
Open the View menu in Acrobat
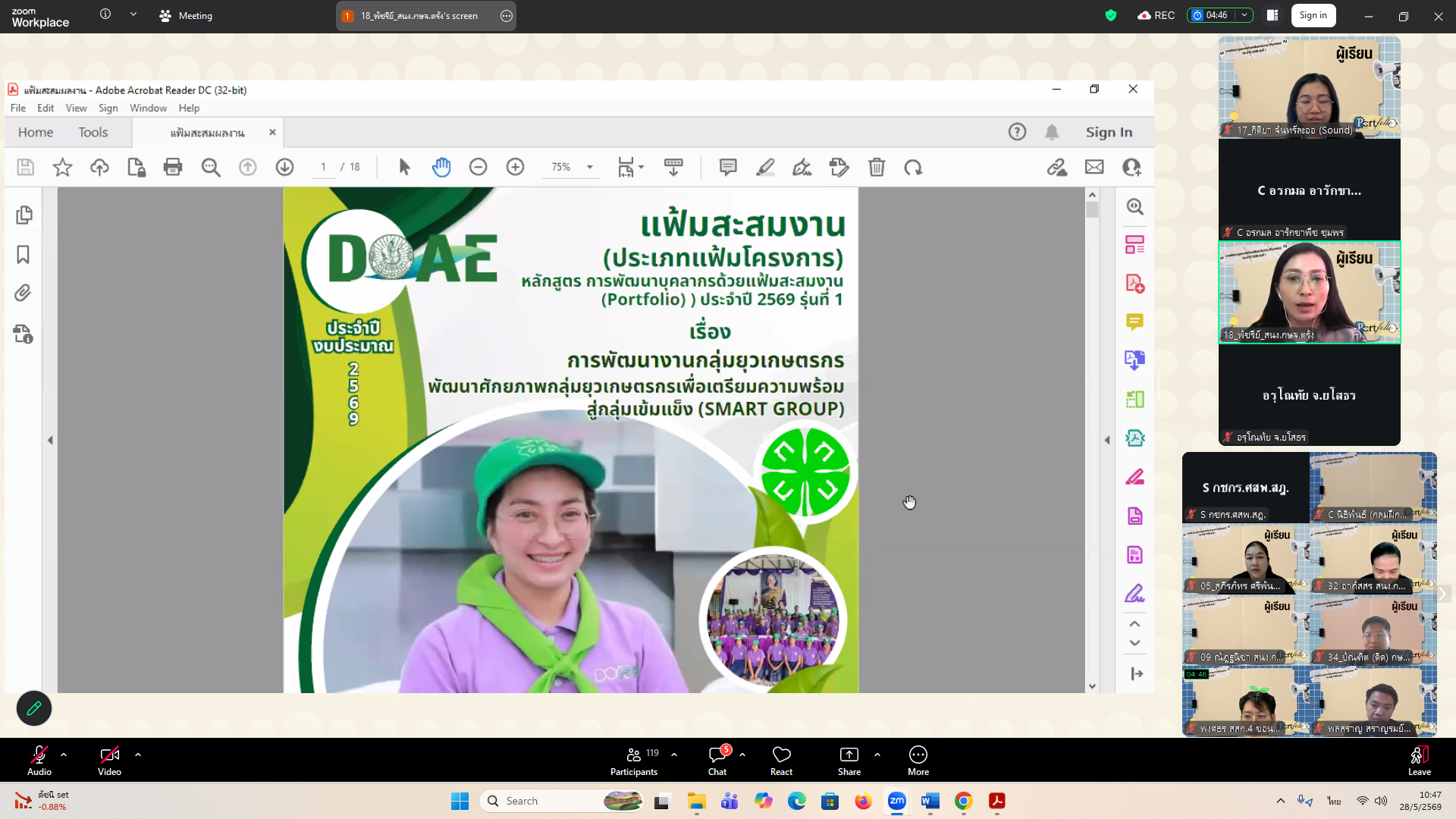76,108
